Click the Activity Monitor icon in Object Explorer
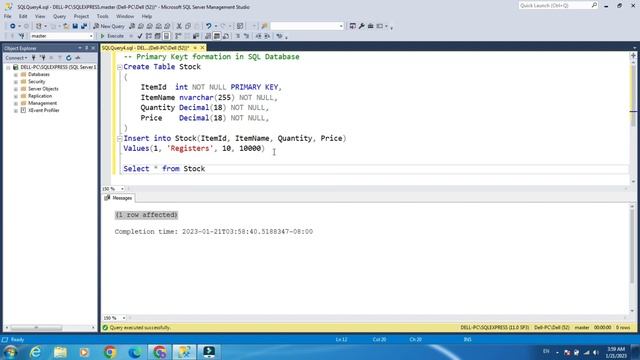Image resolution: width=640 pixels, height=360 pixels. coord(78,58)
